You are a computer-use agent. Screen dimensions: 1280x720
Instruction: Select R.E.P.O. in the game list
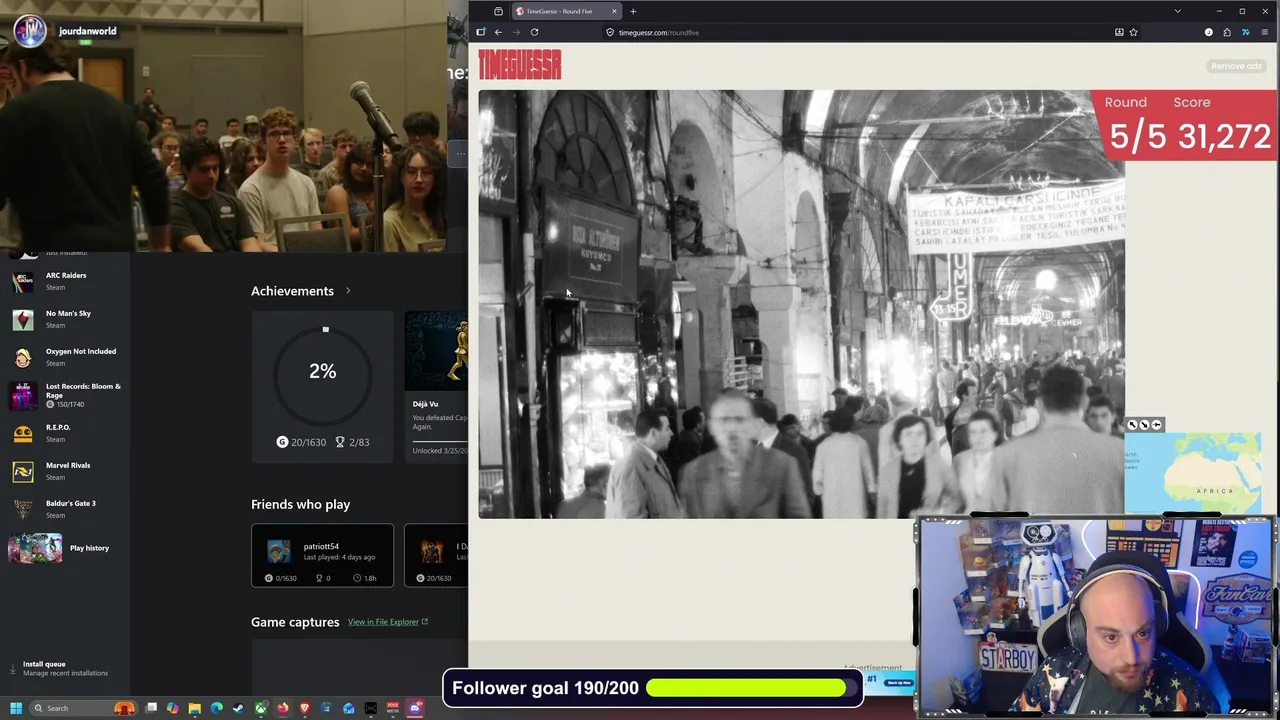coord(66,433)
